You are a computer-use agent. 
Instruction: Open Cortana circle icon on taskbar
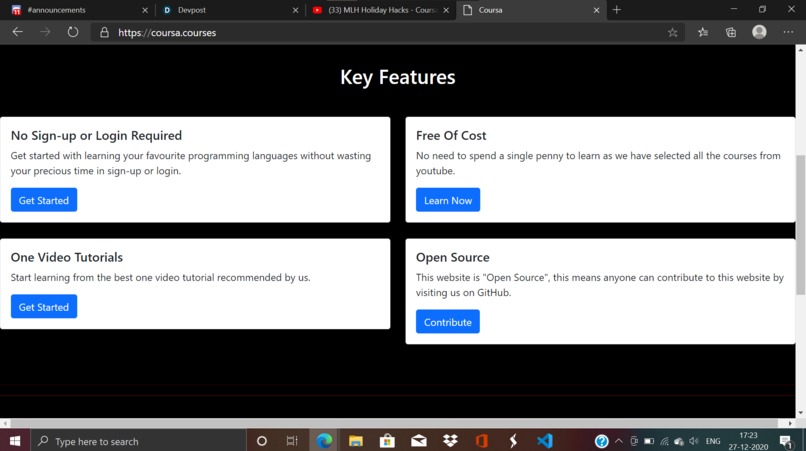(x=262, y=441)
